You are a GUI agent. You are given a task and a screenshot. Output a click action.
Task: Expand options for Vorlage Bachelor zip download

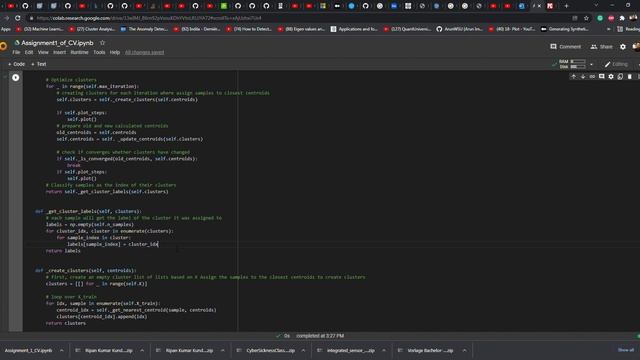[464, 350]
